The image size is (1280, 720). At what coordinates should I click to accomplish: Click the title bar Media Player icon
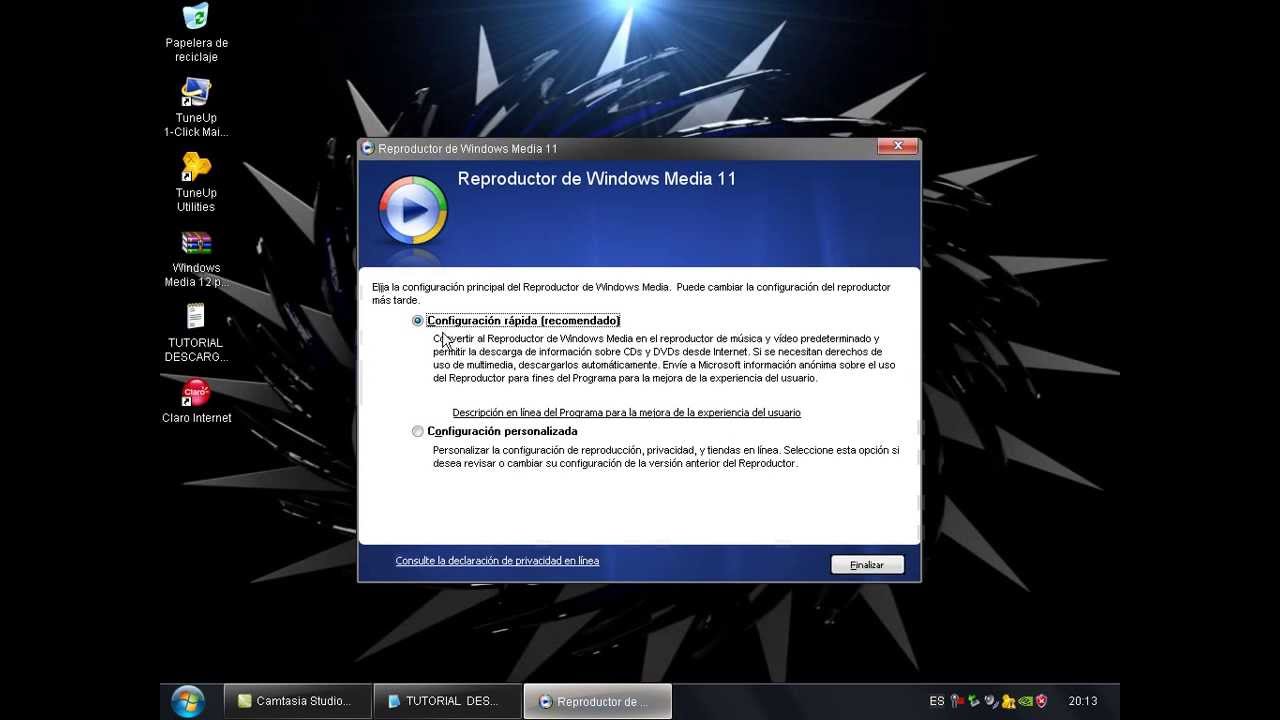click(368, 148)
